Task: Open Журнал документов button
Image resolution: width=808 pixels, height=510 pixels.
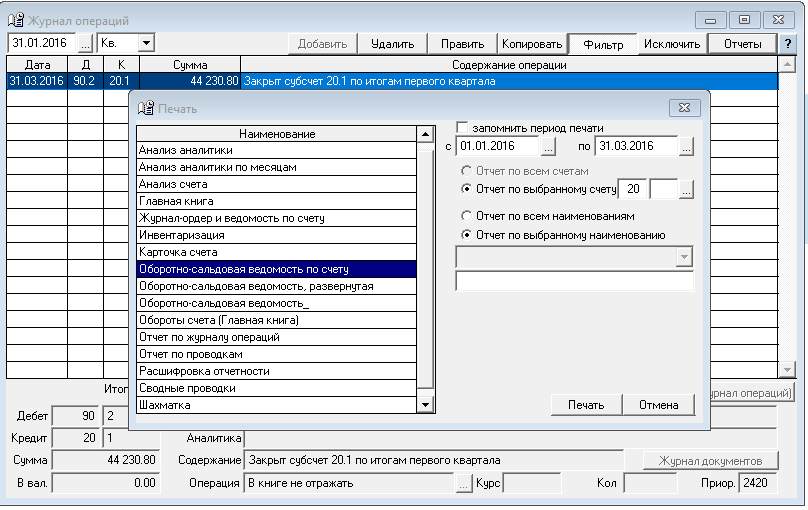Action: click(x=710, y=461)
